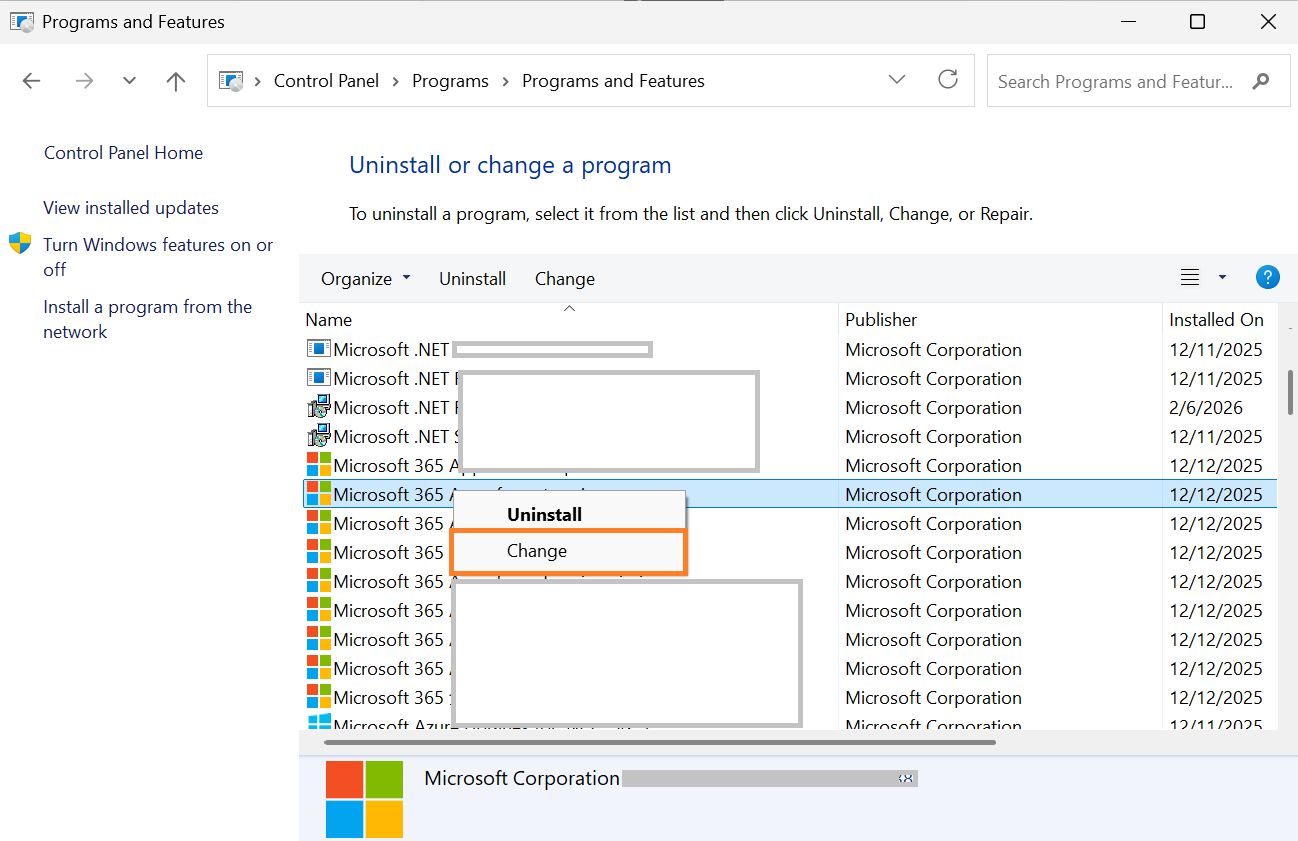
Task: Open Turn Windows features on or off
Action: pyautogui.click(x=158, y=257)
